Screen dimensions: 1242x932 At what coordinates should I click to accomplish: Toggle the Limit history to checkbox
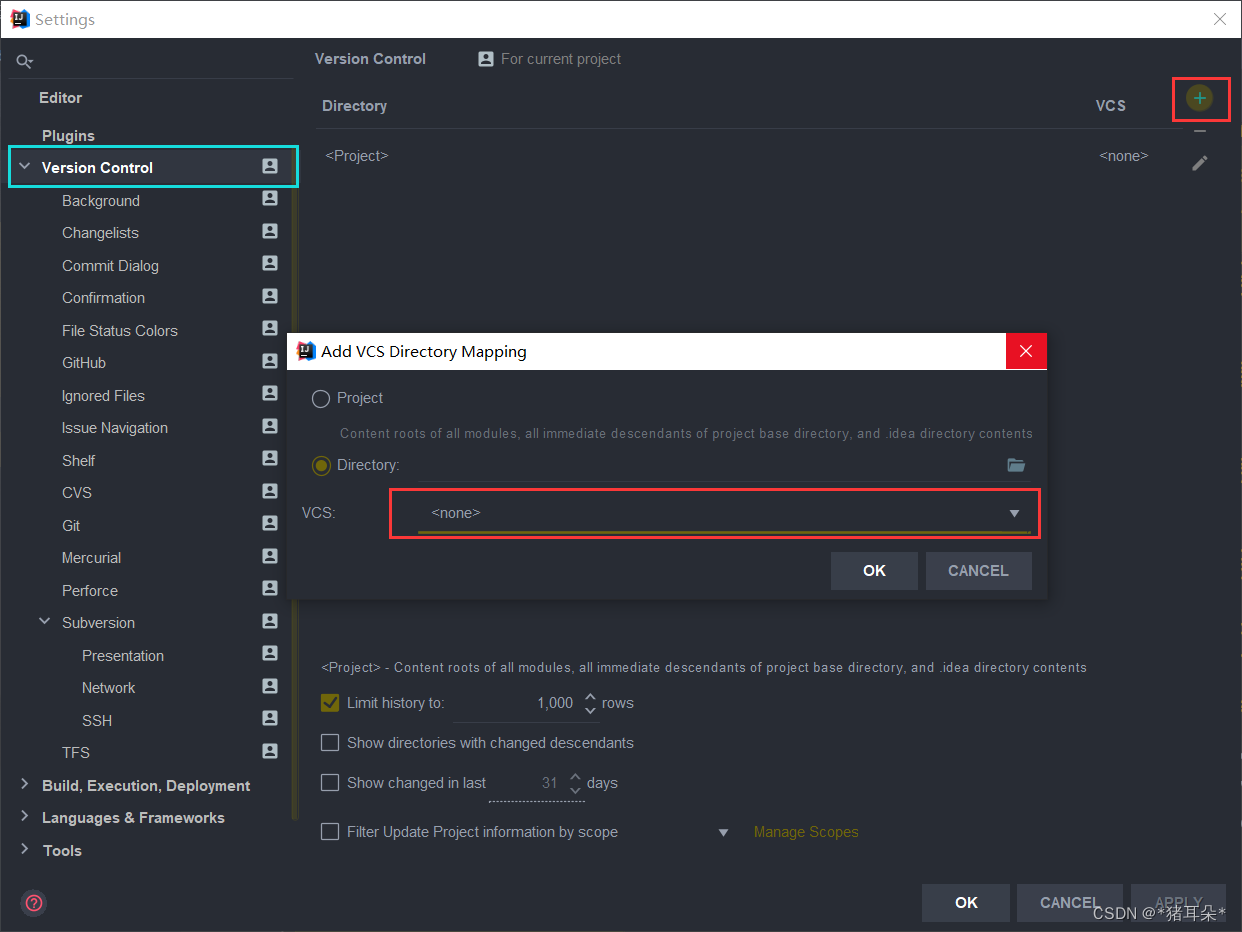(x=330, y=703)
